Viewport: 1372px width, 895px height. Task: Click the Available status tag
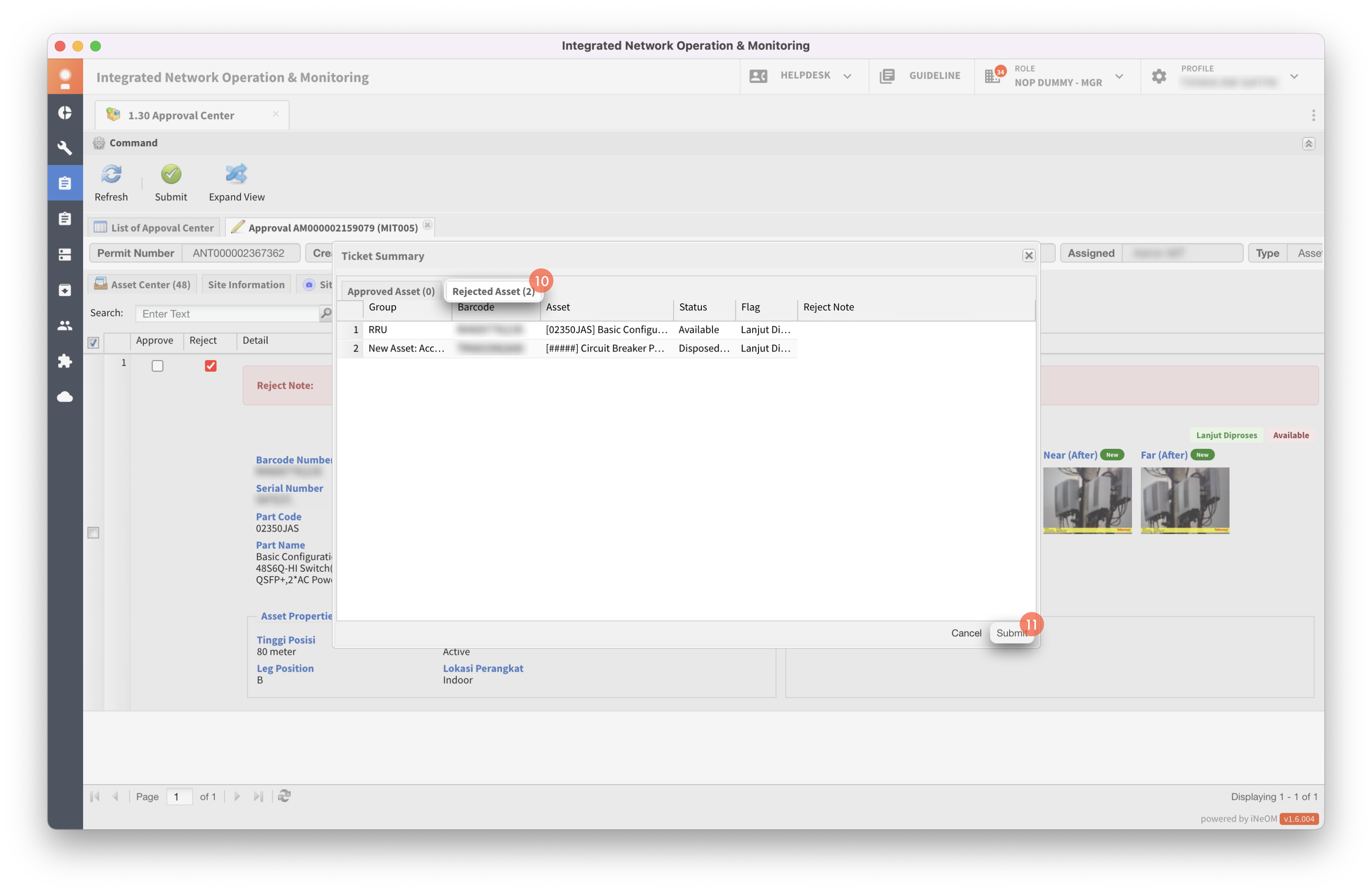(1290, 435)
